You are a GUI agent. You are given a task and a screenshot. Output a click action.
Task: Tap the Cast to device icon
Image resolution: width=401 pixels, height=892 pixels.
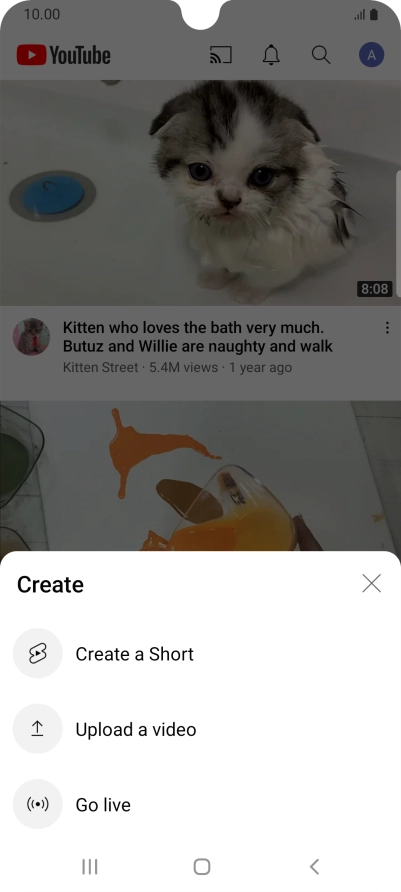(221, 55)
